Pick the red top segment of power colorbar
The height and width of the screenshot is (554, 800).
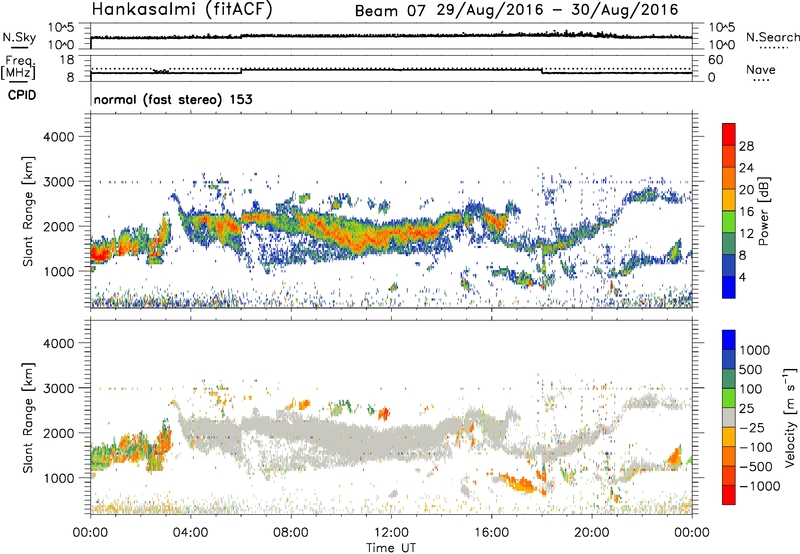point(729,134)
